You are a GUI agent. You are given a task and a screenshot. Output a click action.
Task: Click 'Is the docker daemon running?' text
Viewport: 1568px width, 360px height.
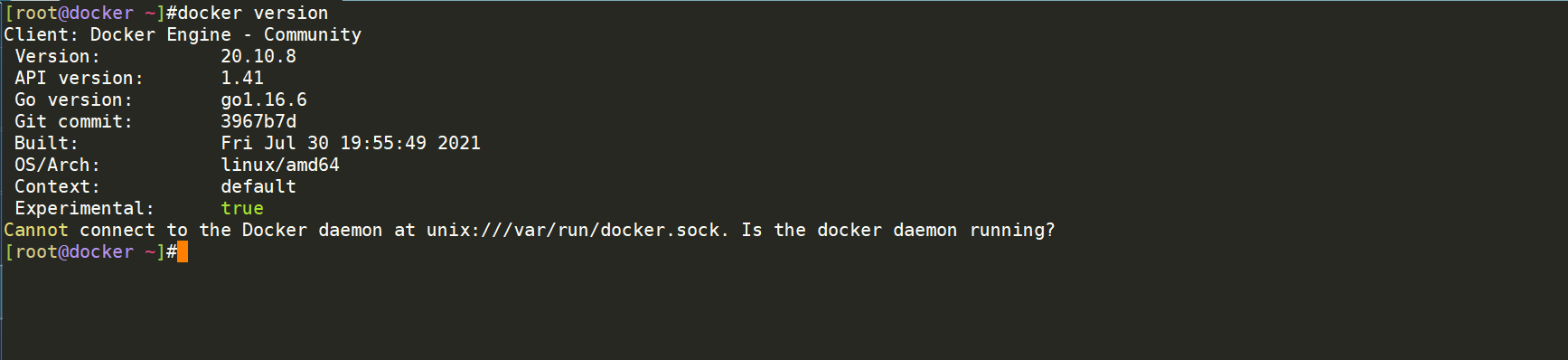(x=898, y=230)
